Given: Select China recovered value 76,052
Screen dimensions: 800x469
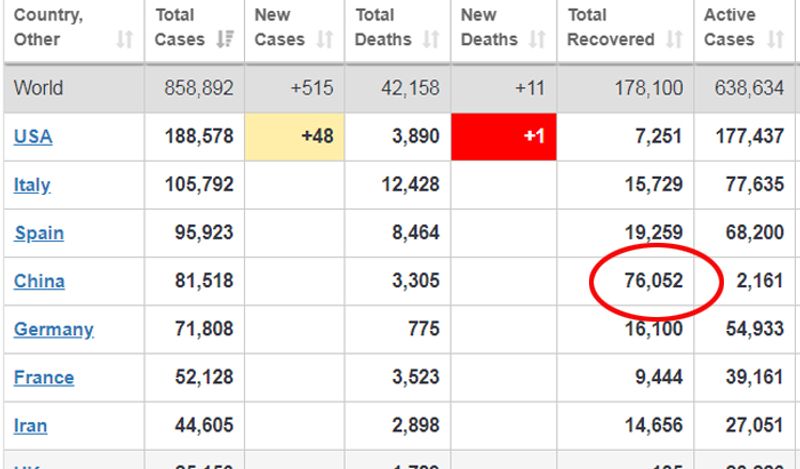Looking at the screenshot, I should (654, 281).
